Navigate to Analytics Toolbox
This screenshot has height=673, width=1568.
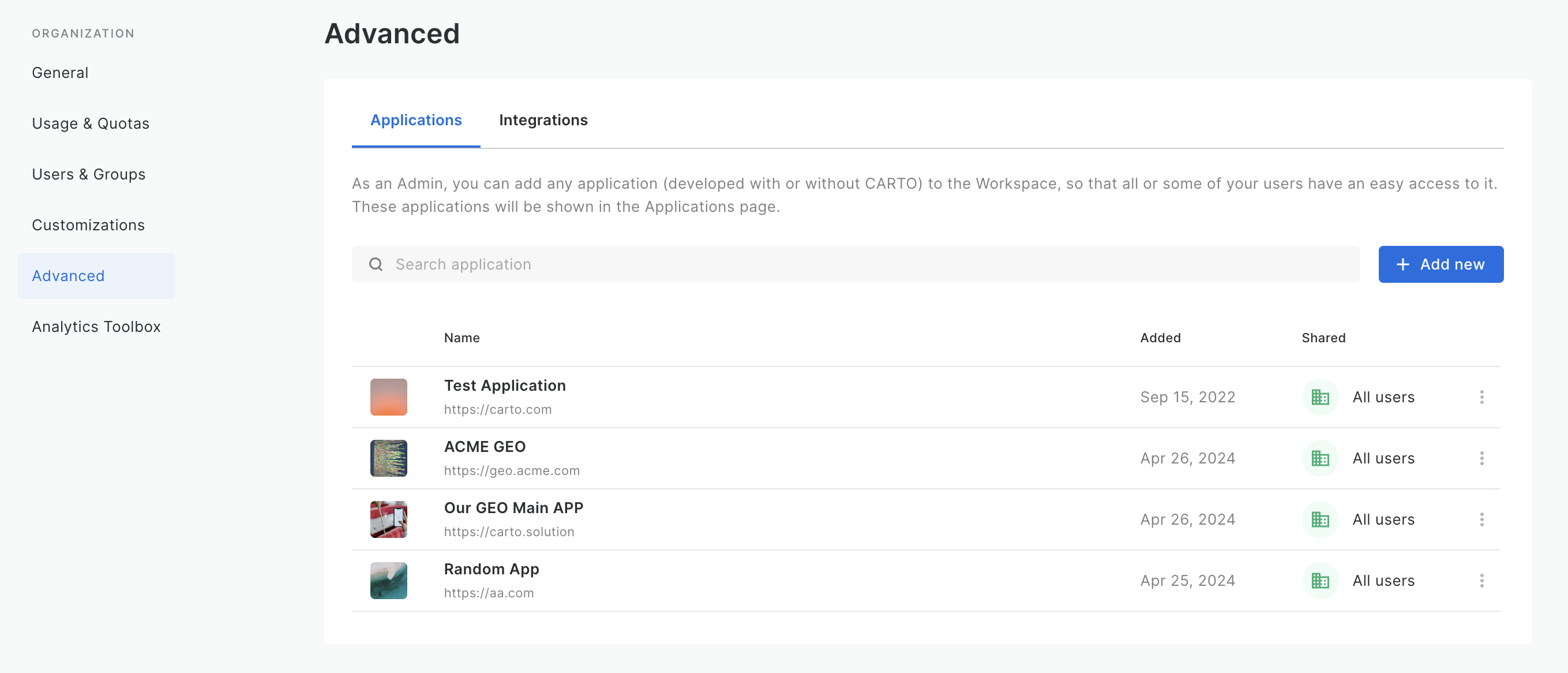(x=96, y=327)
